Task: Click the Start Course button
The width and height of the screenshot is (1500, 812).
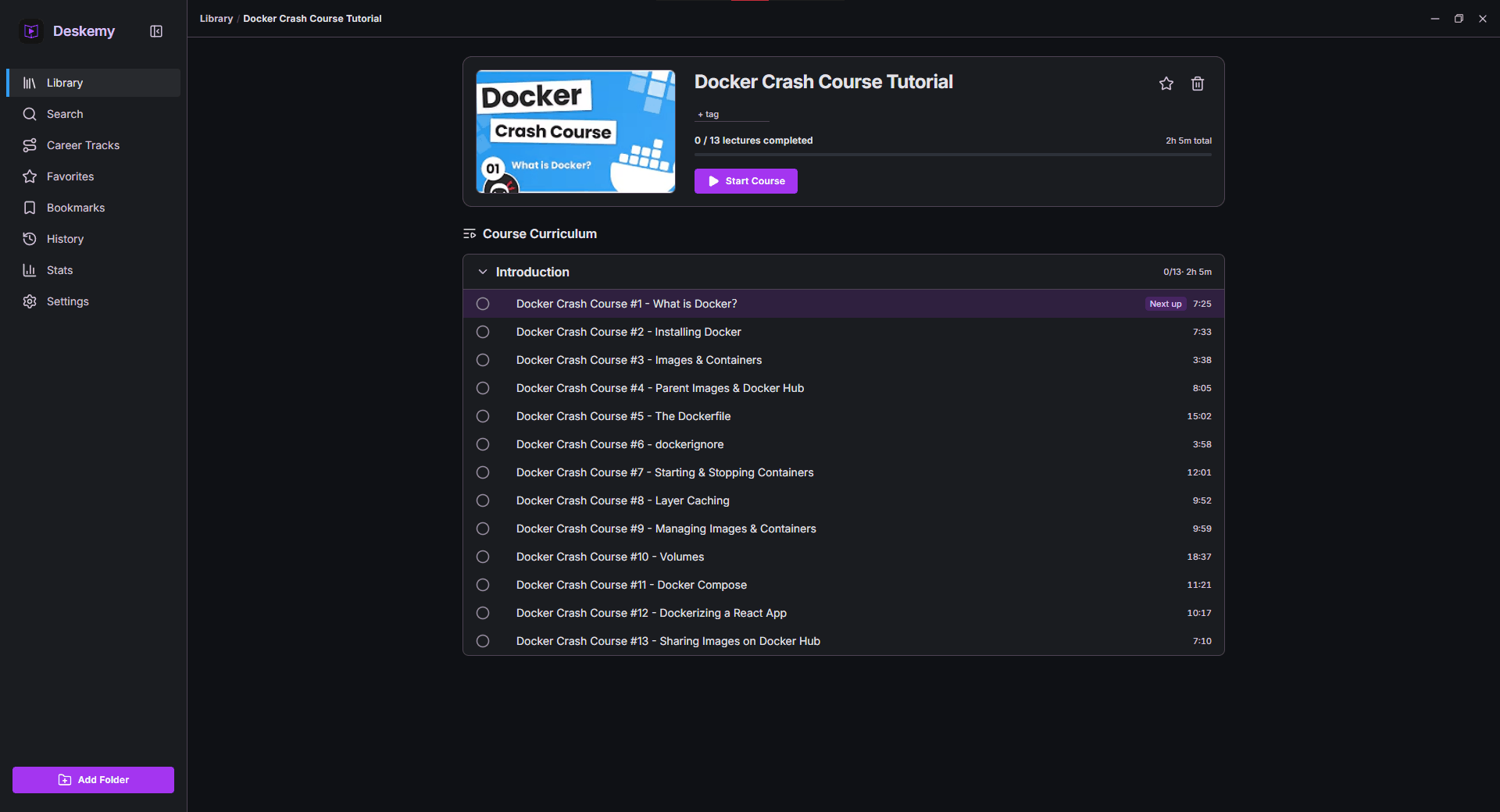Action: click(746, 181)
